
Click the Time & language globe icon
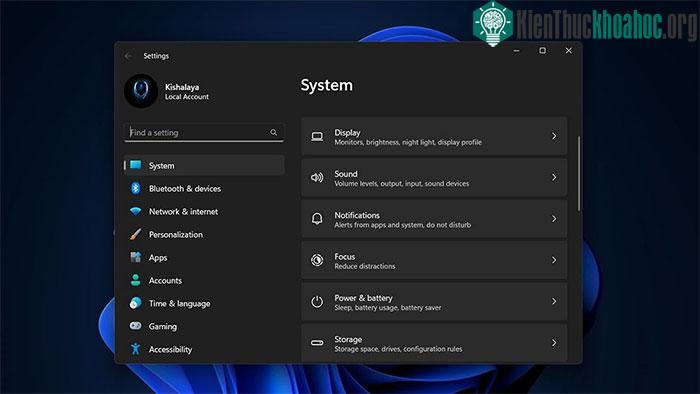pyautogui.click(x=136, y=303)
